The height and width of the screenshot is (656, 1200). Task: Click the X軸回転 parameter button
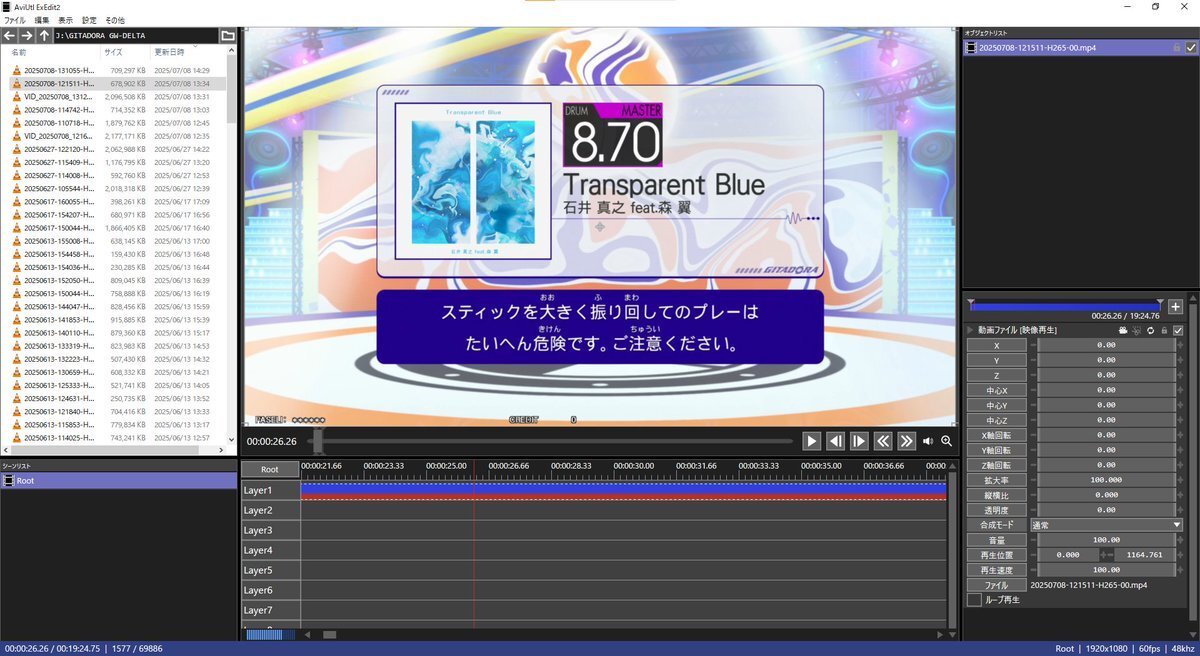pos(996,435)
